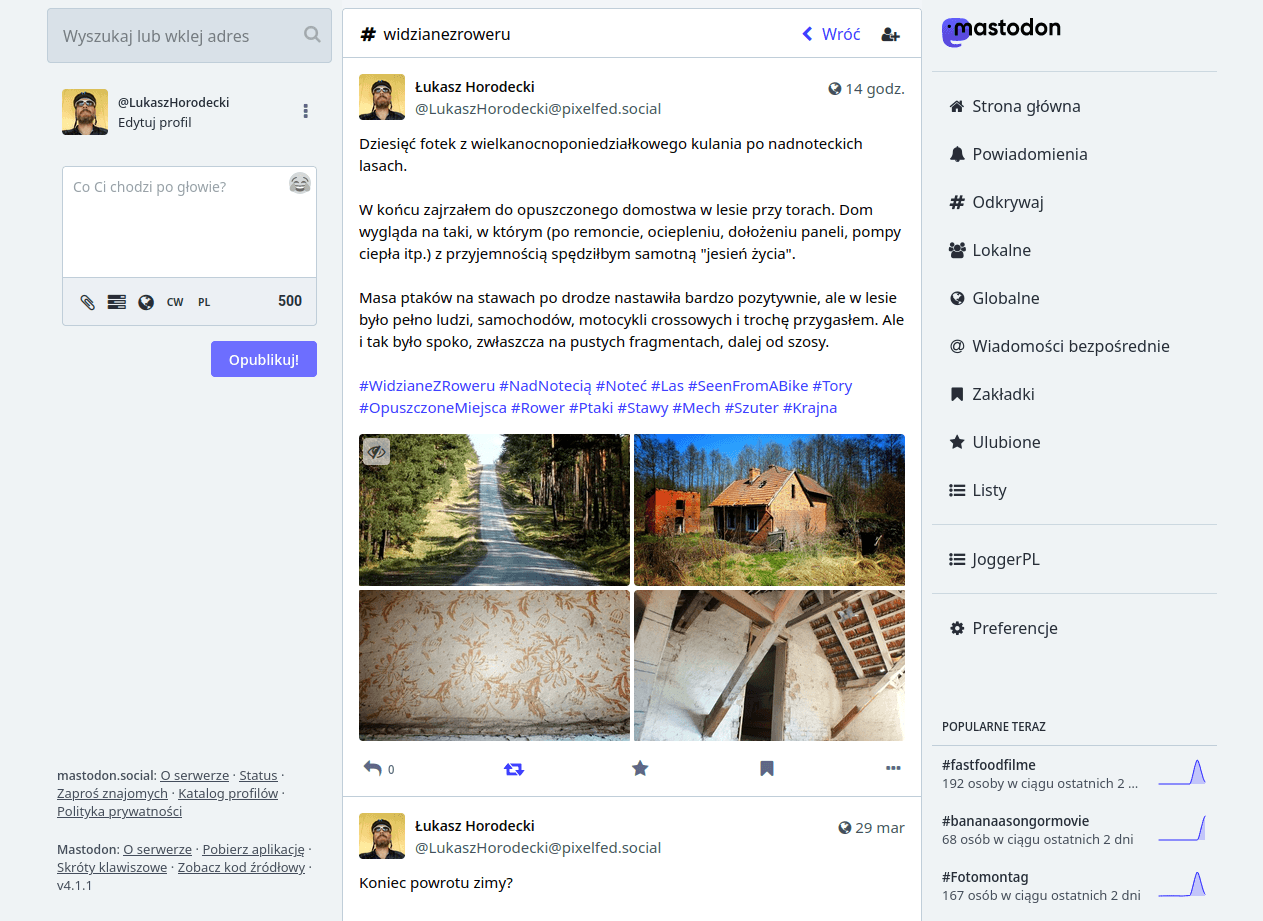Reply to the first post
Image resolution: width=1263 pixels, height=921 pixels.
click(x=373, y=768)
